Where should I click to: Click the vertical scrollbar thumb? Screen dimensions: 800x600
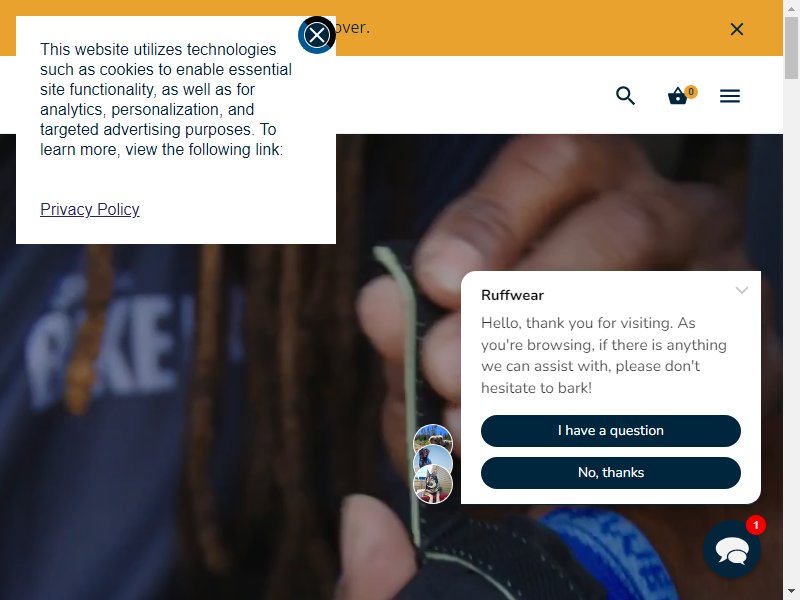[791, 48]
